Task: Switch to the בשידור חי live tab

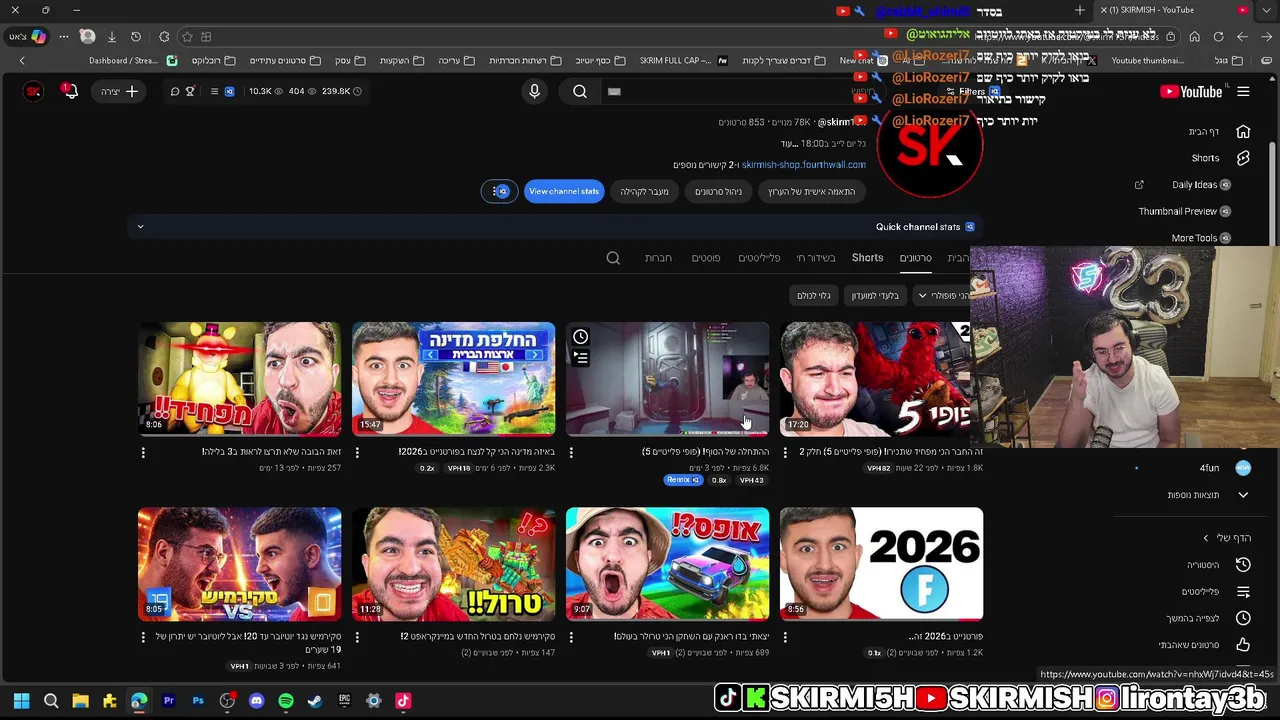Action: (816, 258)
